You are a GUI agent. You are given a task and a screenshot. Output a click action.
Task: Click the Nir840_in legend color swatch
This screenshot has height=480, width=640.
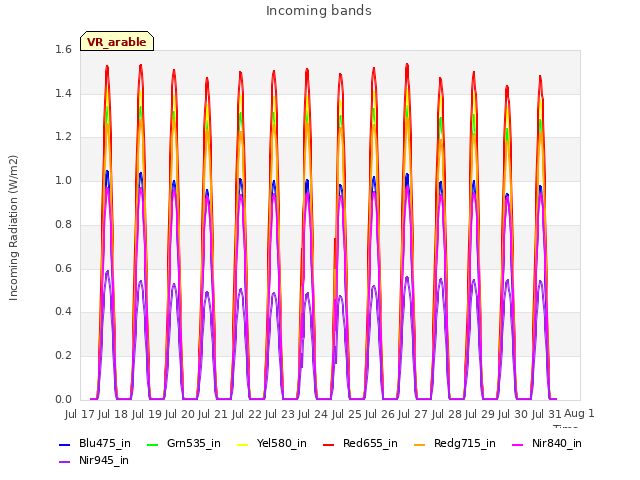click(518, 444)
